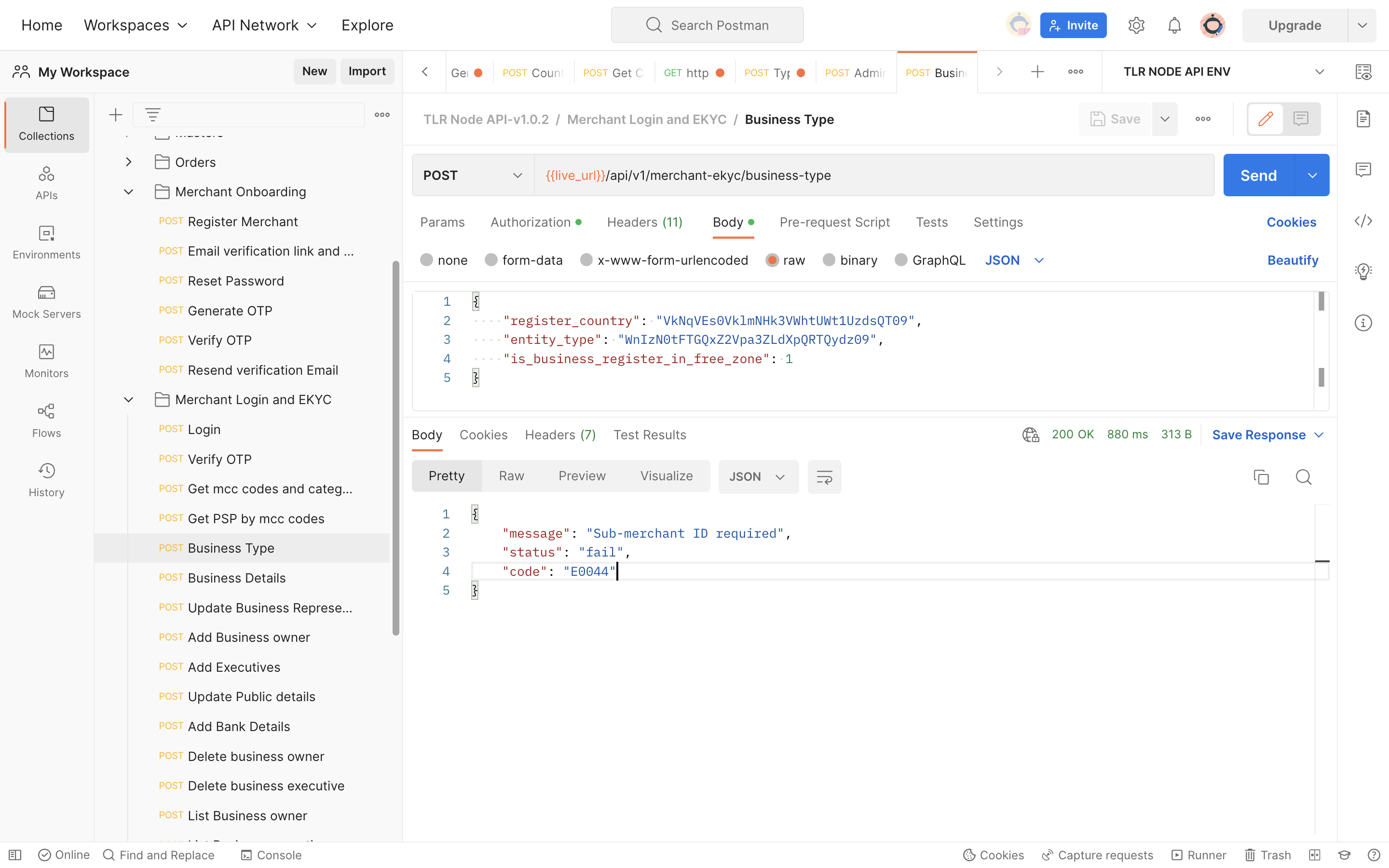Switch to edit mode pencil icon
The width and height of the screenshot is (1389, 868).
[1266, 119]
